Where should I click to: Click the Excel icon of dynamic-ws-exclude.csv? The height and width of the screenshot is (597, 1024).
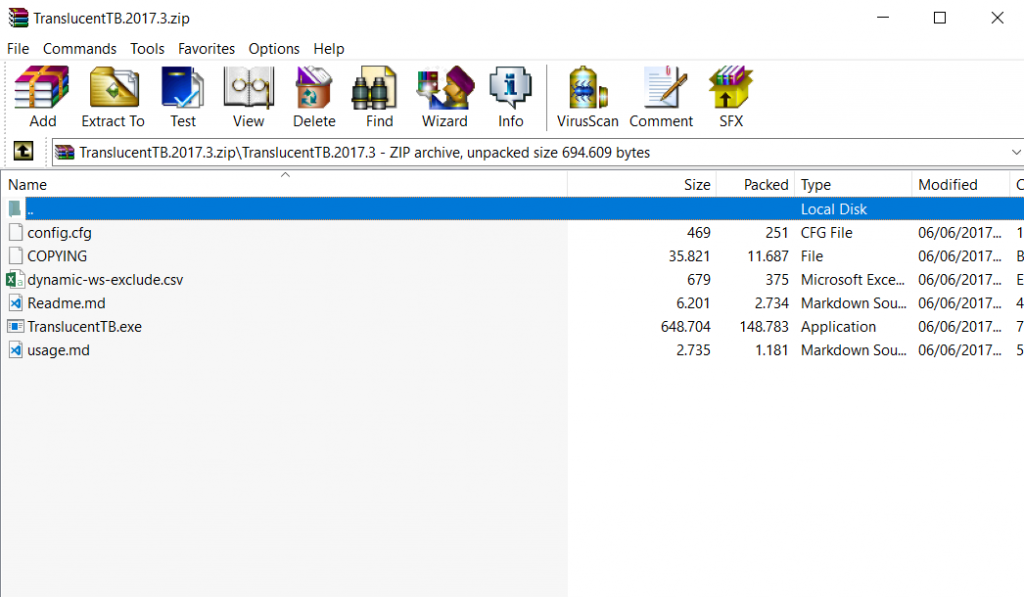pyautogui.click(x=15, y=280)
